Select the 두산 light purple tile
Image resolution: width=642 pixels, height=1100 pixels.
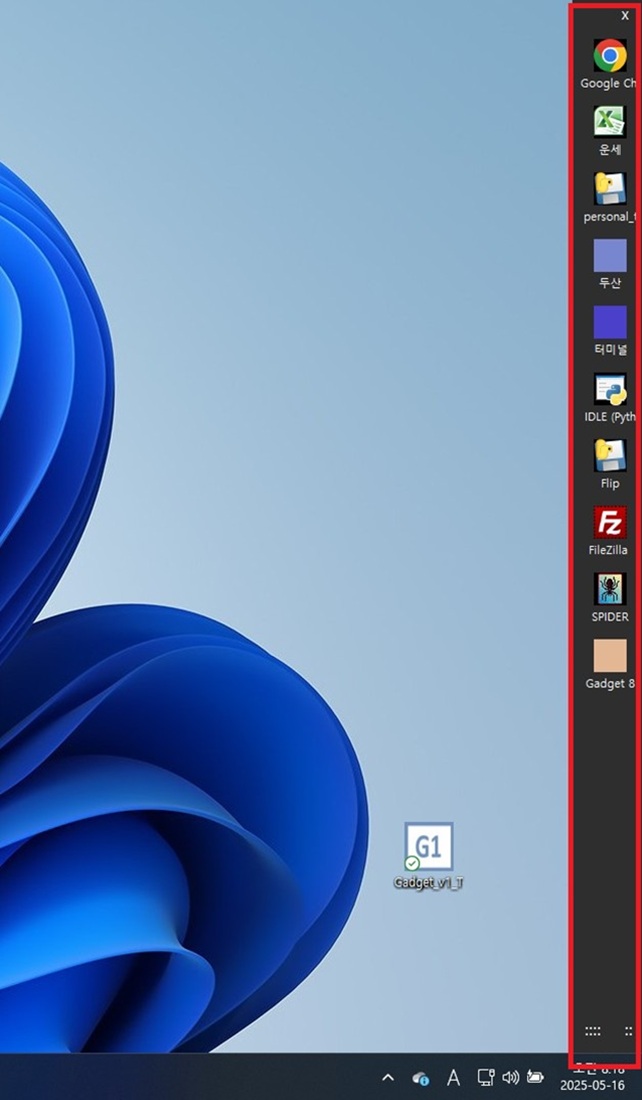tap(610, 255)
